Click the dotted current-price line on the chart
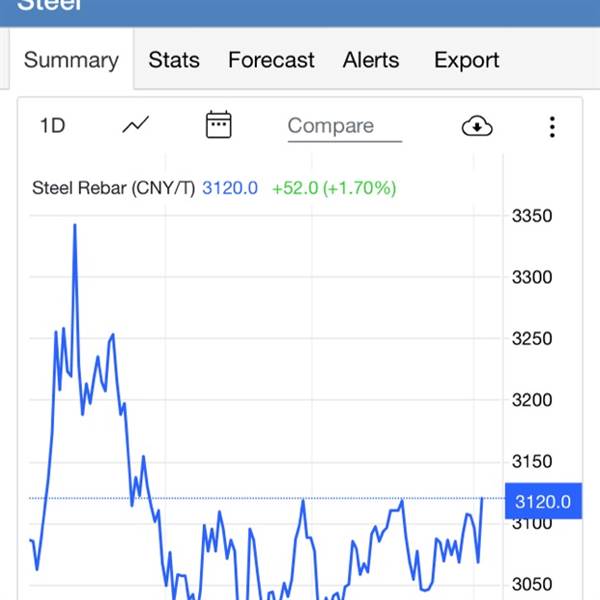Screen dimensions: 600x600 [x=250, y=498]
